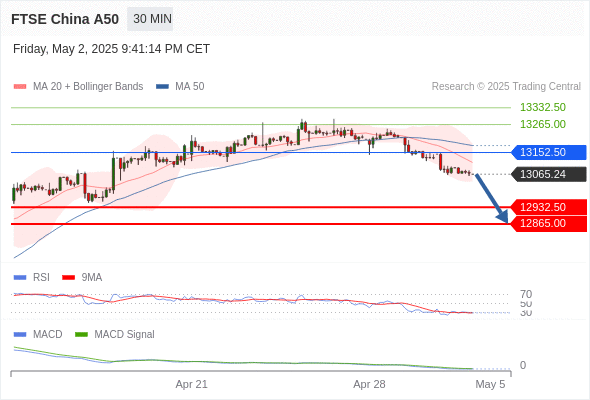Click the RSI legend swatch
Viewport: 590px width, 400px height.
pos(20,278)
